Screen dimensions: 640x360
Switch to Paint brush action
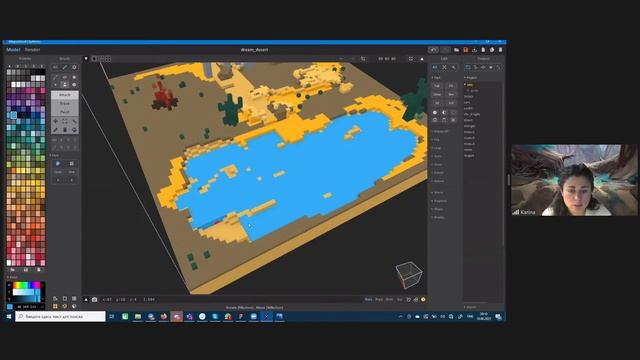[x=65, y=112]
